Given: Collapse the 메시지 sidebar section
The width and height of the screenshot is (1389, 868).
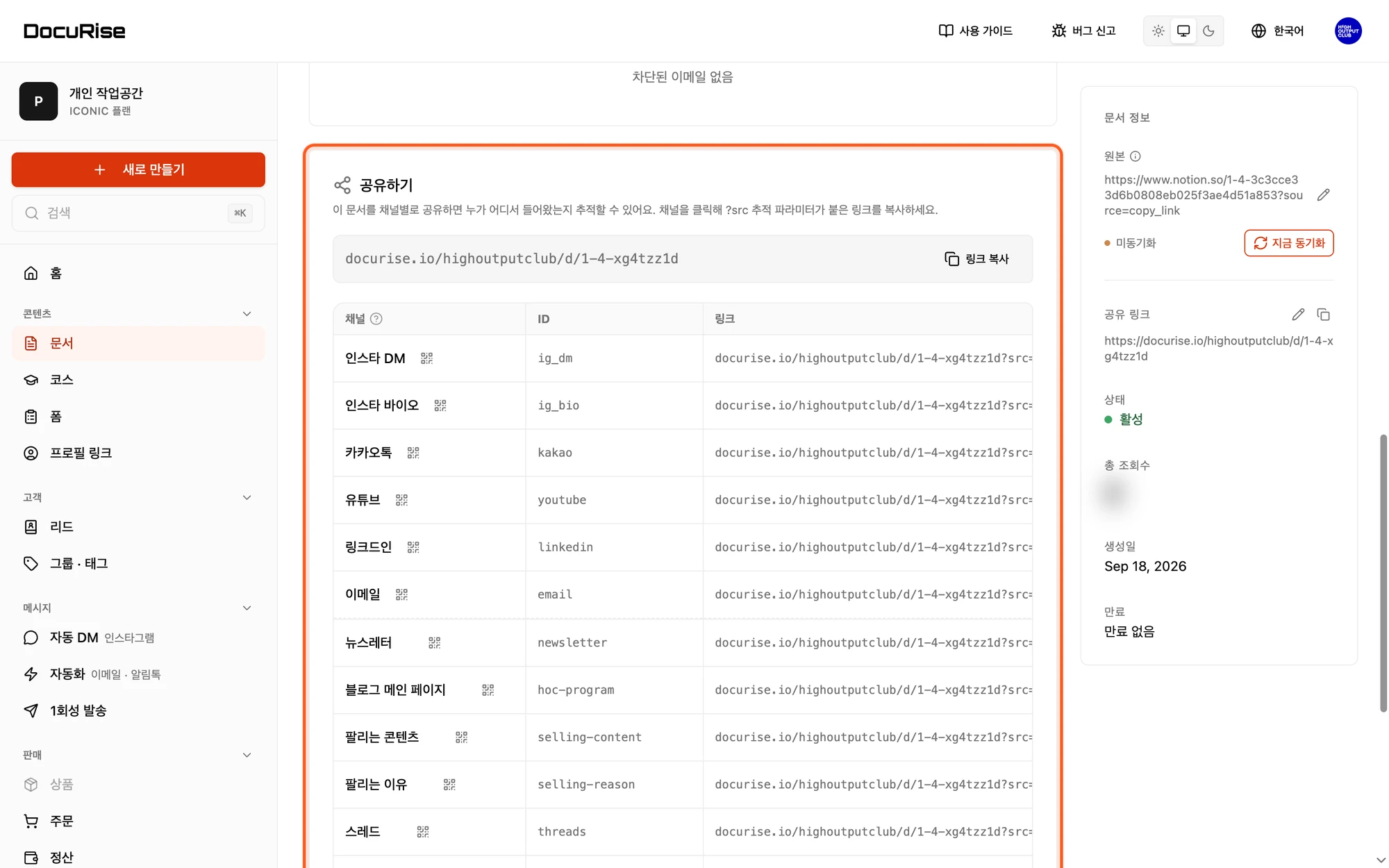Looking at the screenshot, I should (x=247, y=608).
